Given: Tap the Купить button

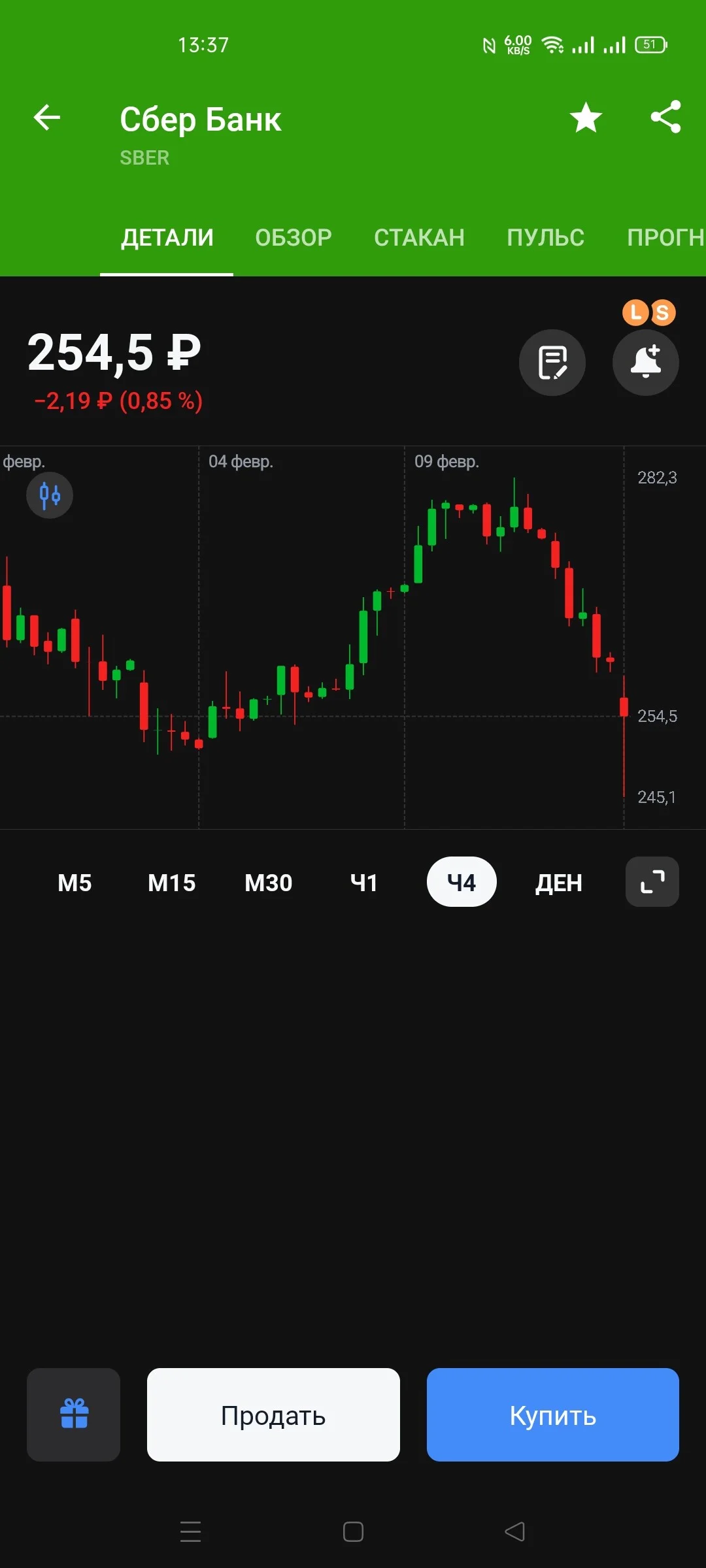Looking at the screenshot, I should coord(553,1414).
